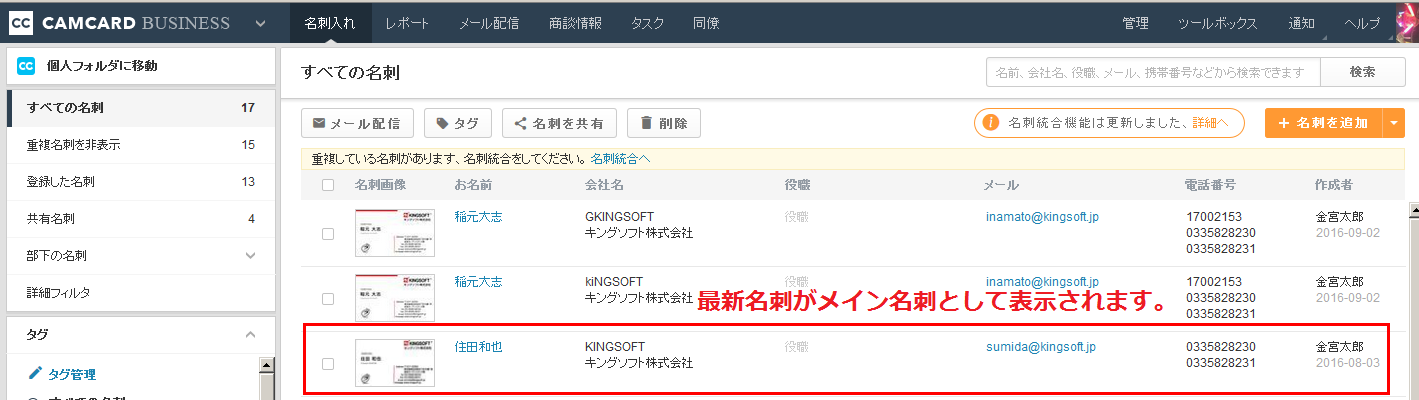
Task: Switch to the 名刺入れ tab
Action: point(330,23)
